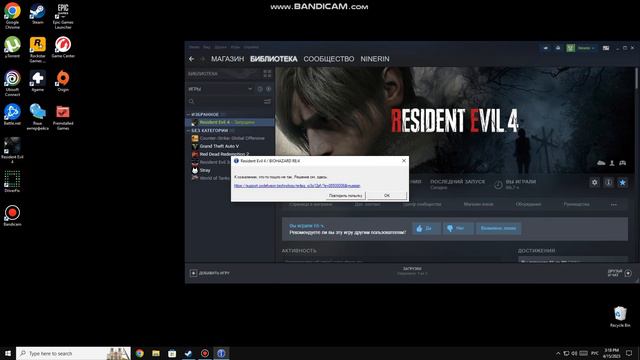Open Rockstar Games Launcher desktop icon
640x360 pixels.
pyautogui.click(x=38, y=49)
